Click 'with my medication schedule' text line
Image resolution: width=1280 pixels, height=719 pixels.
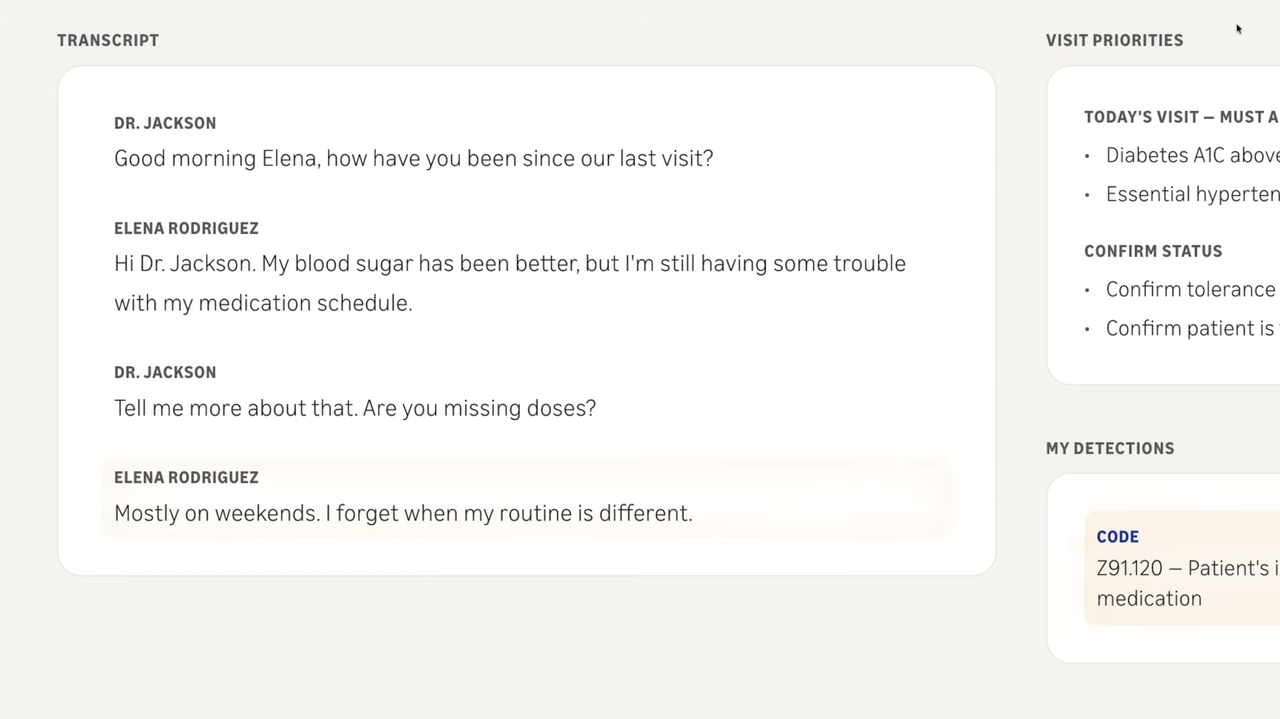(x=263, y=303)
